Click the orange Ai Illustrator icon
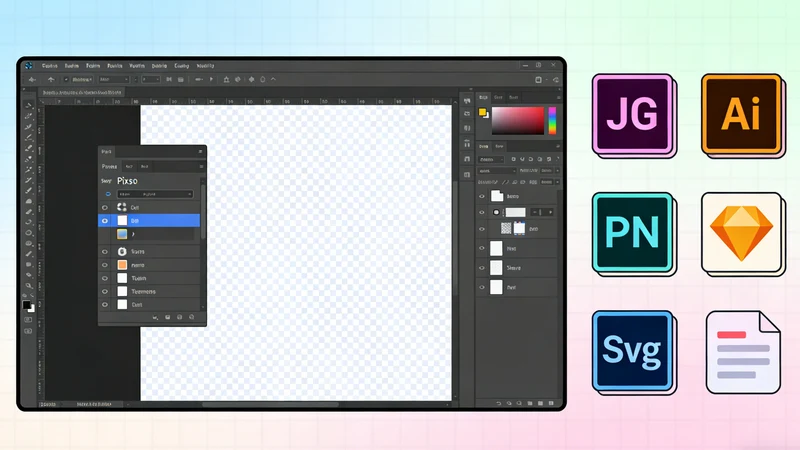Viewport: 800px width, 450px height. (742, 114)
